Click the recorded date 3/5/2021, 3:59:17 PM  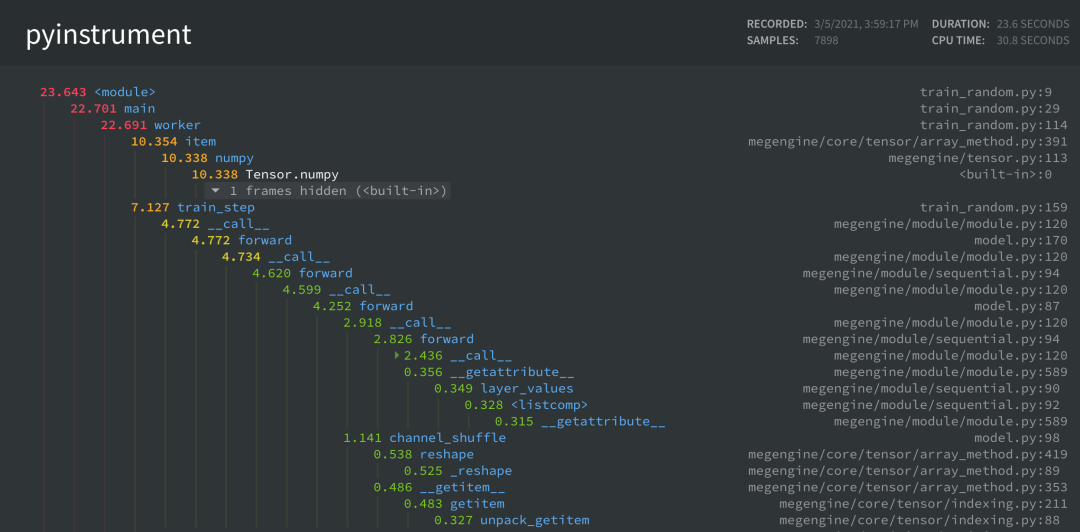[x=866, y=24]
